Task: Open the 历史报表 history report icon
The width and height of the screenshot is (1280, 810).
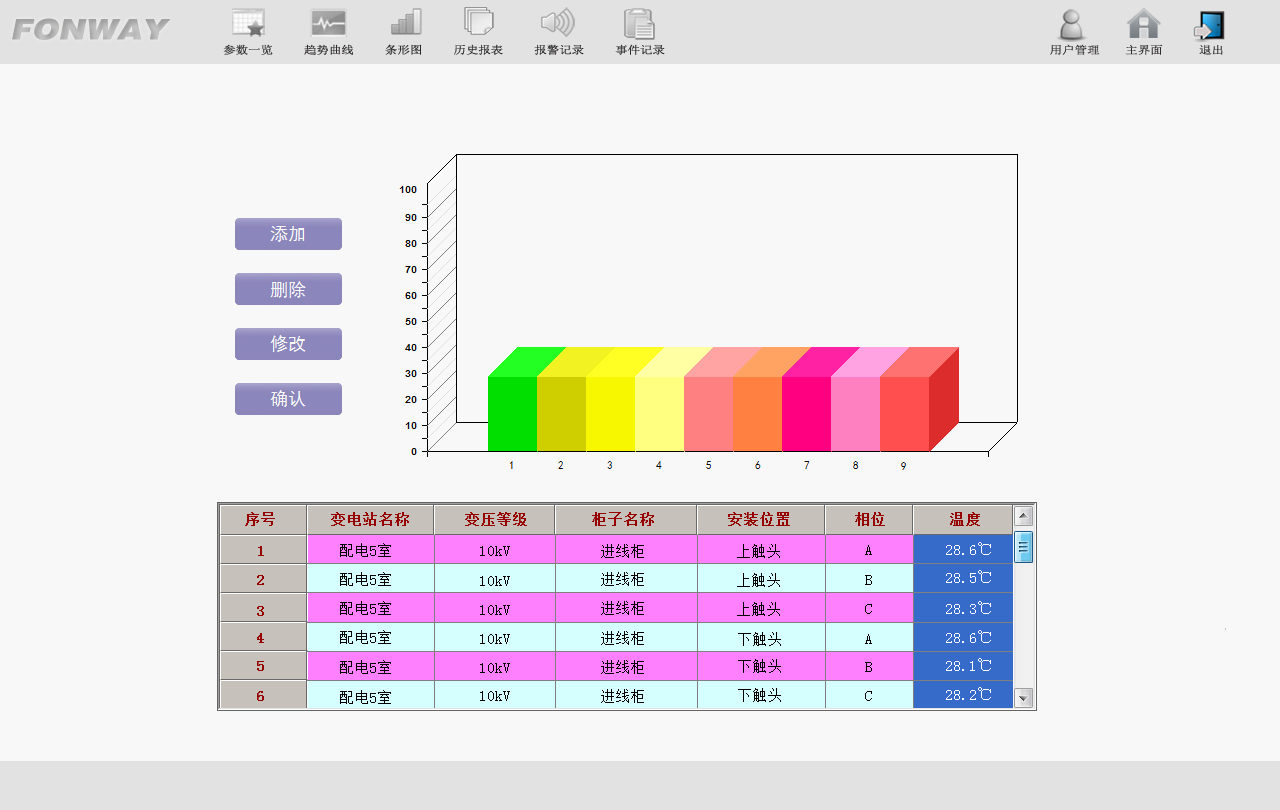Action: point(478,31)
